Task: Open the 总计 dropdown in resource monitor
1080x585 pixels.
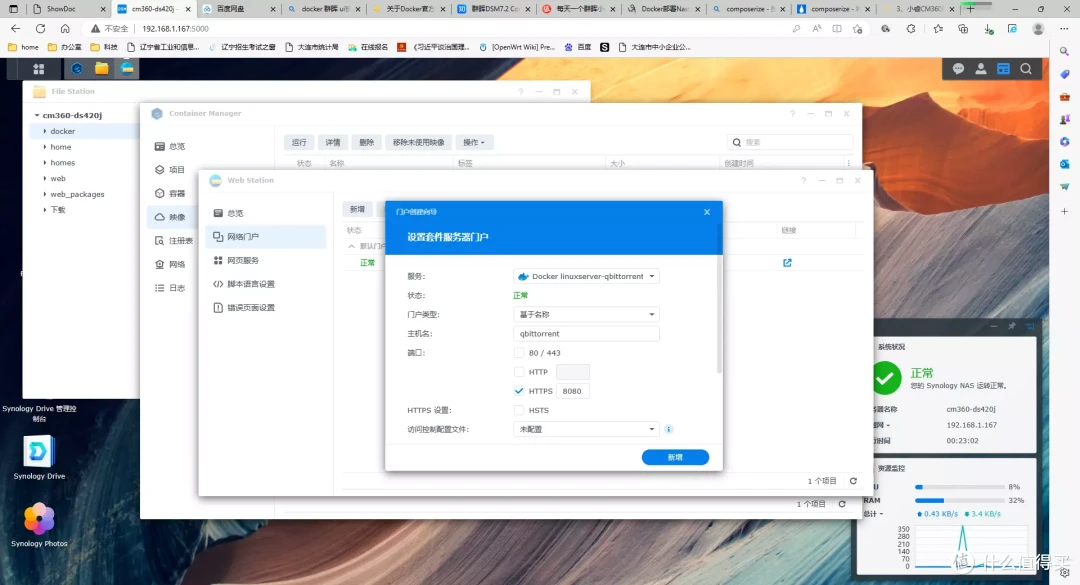Action: tap(874, 514)
